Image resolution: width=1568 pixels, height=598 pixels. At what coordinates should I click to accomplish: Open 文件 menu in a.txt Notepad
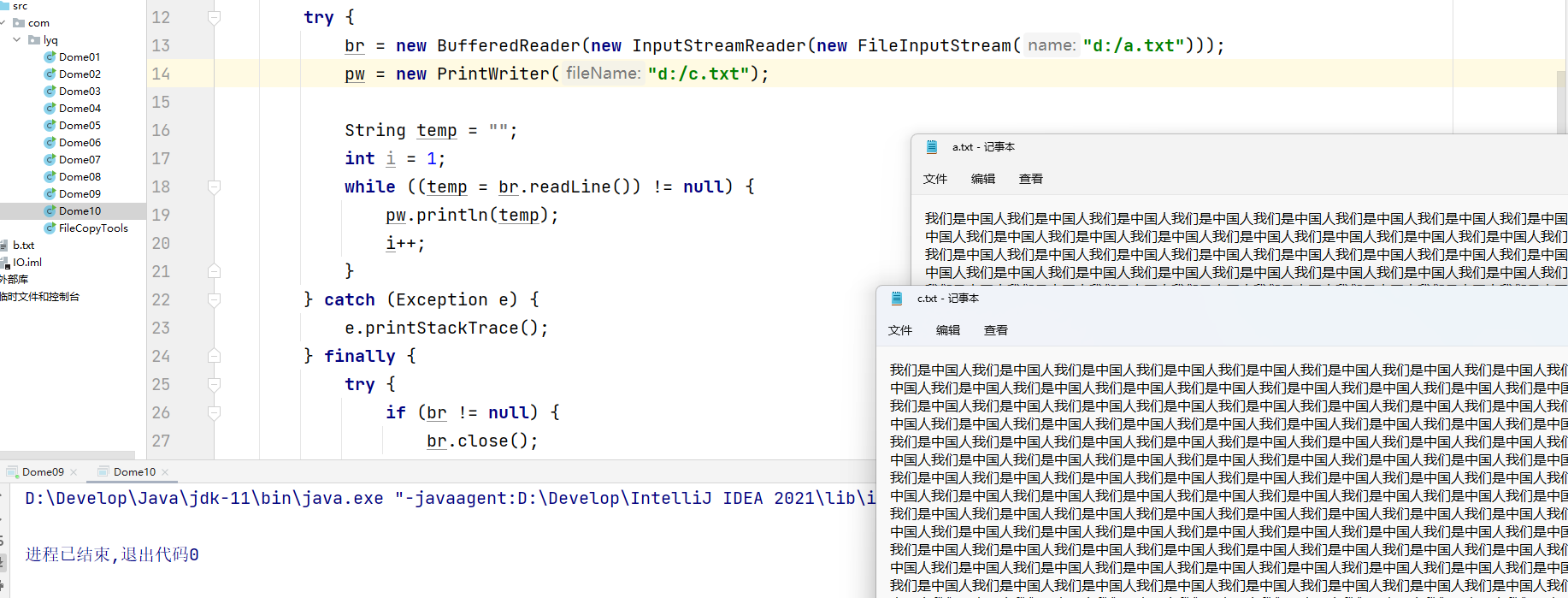click(x=935, y=179)
